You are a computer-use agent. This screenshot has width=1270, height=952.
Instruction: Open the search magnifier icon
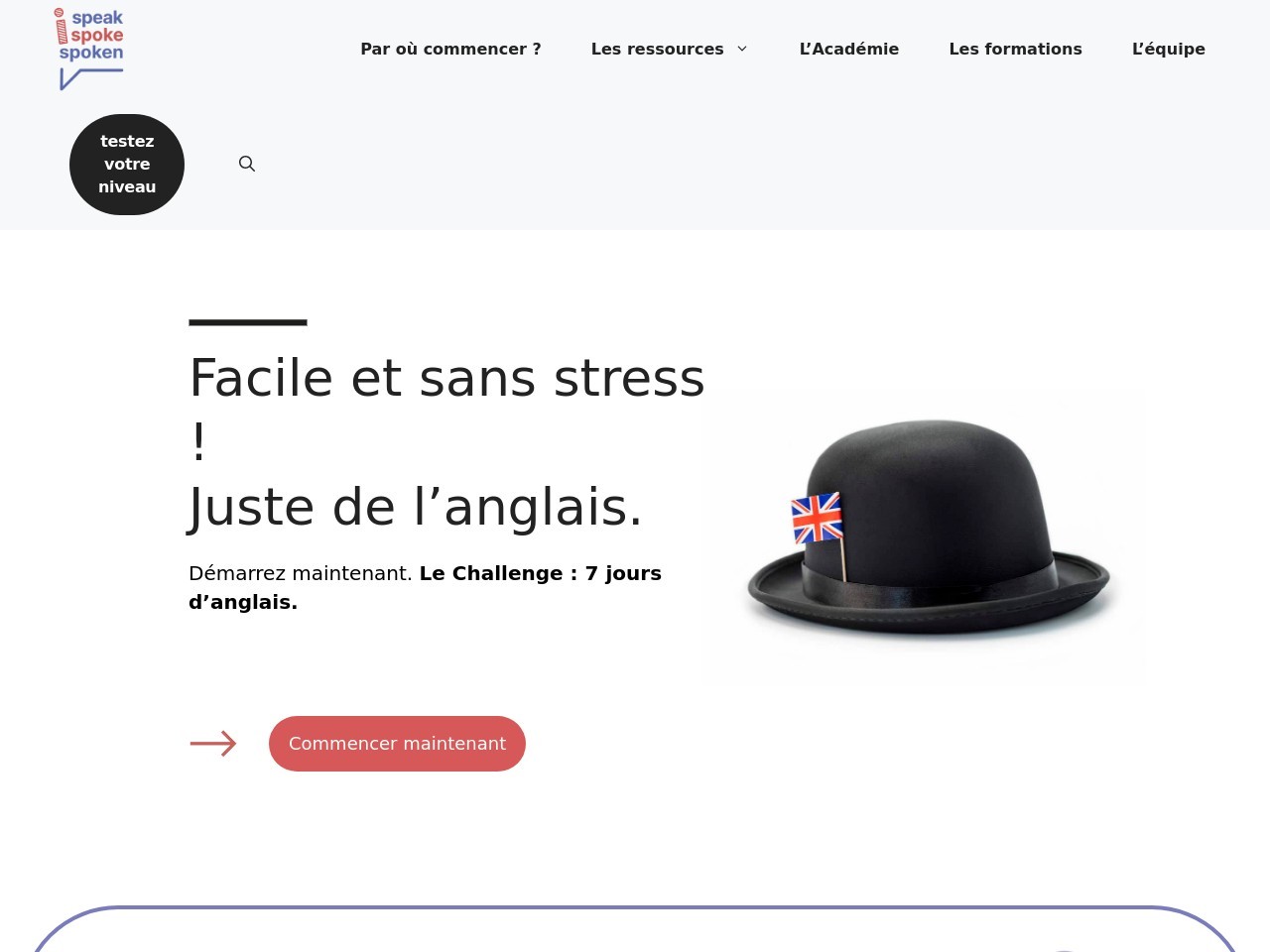pyautogui.click(x=247, y=164)
